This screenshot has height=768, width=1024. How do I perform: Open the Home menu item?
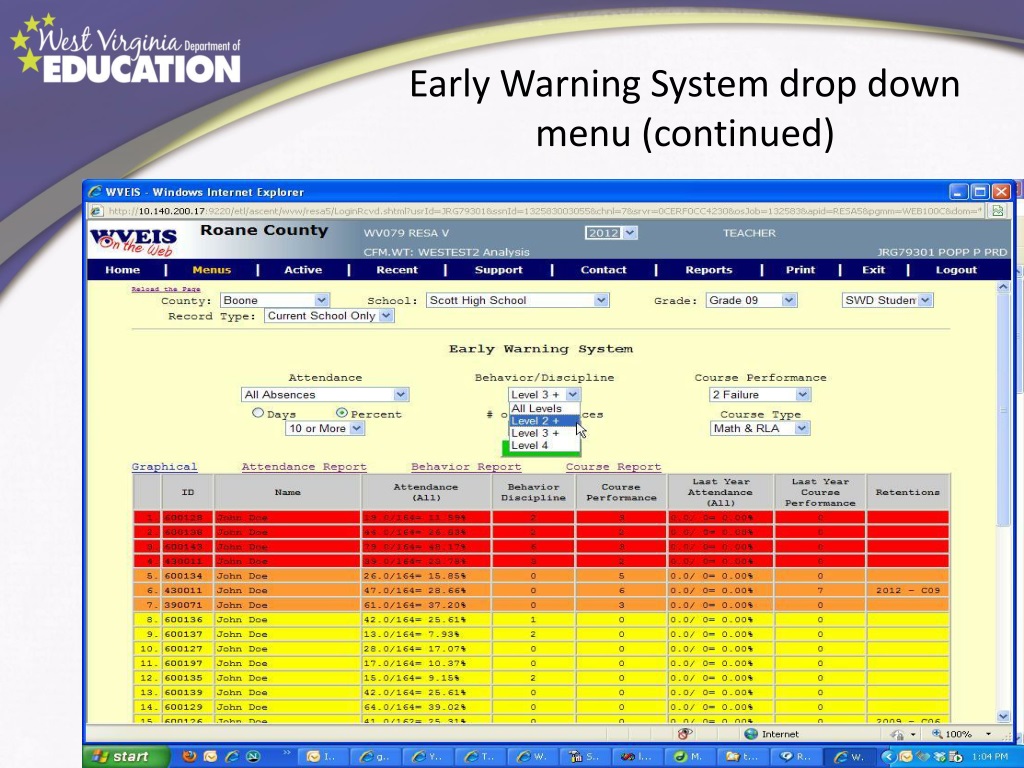pos(123,270)
